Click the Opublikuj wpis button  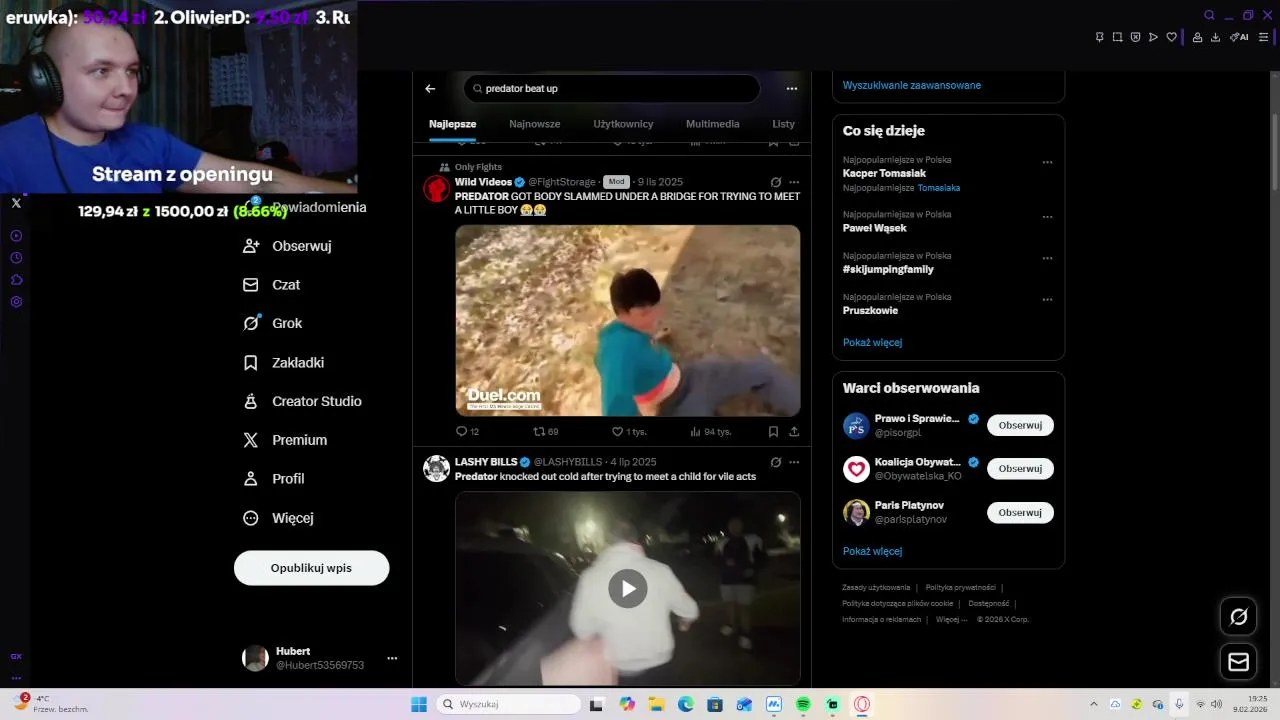click(x=311, y=568)
